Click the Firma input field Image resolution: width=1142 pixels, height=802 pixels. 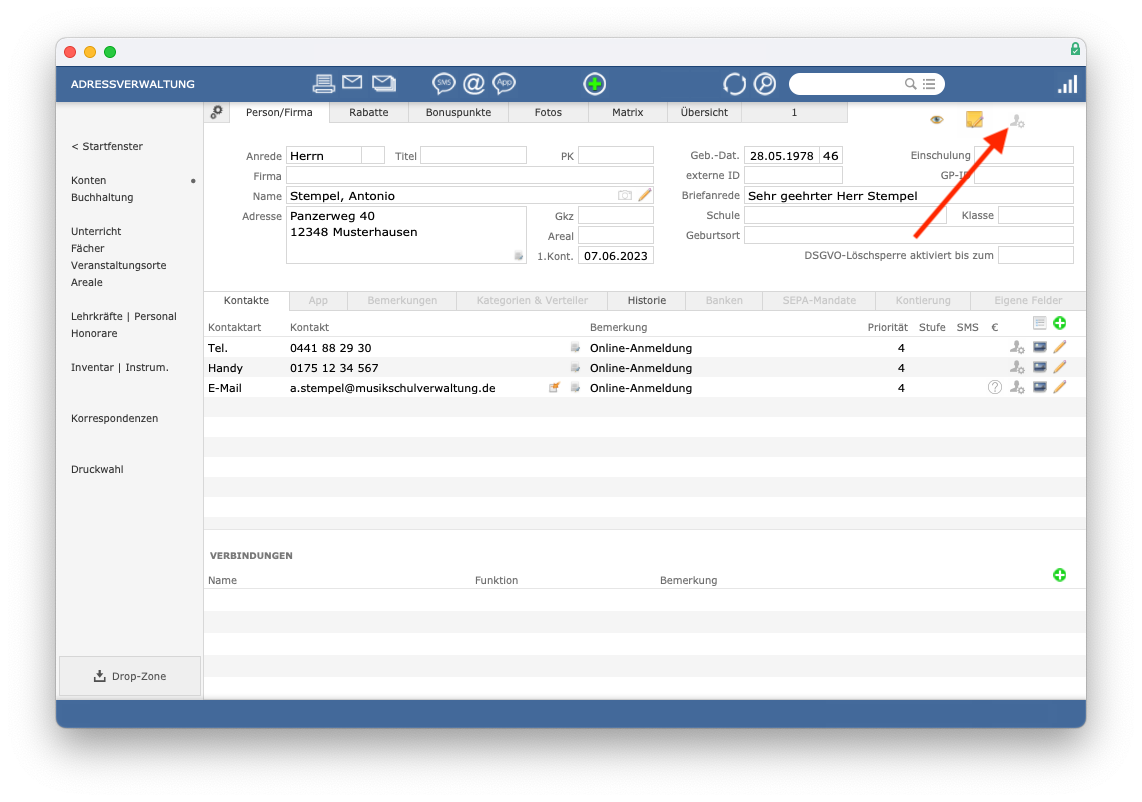[470, 176]
